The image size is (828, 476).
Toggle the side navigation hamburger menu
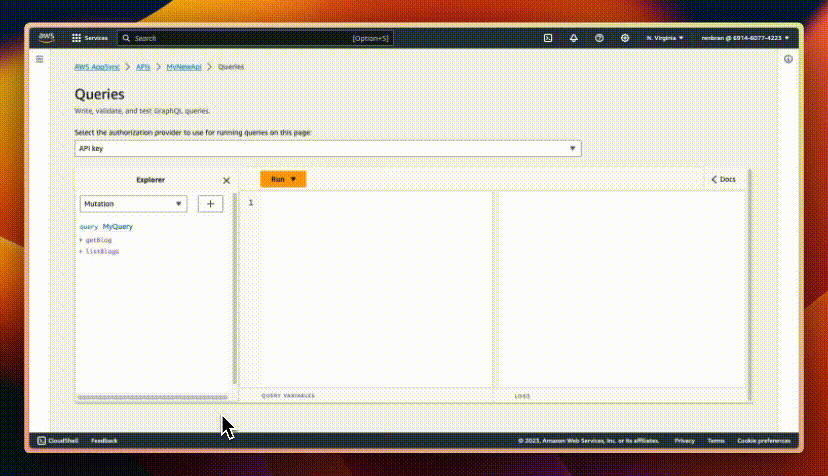[x=40, y=59]
